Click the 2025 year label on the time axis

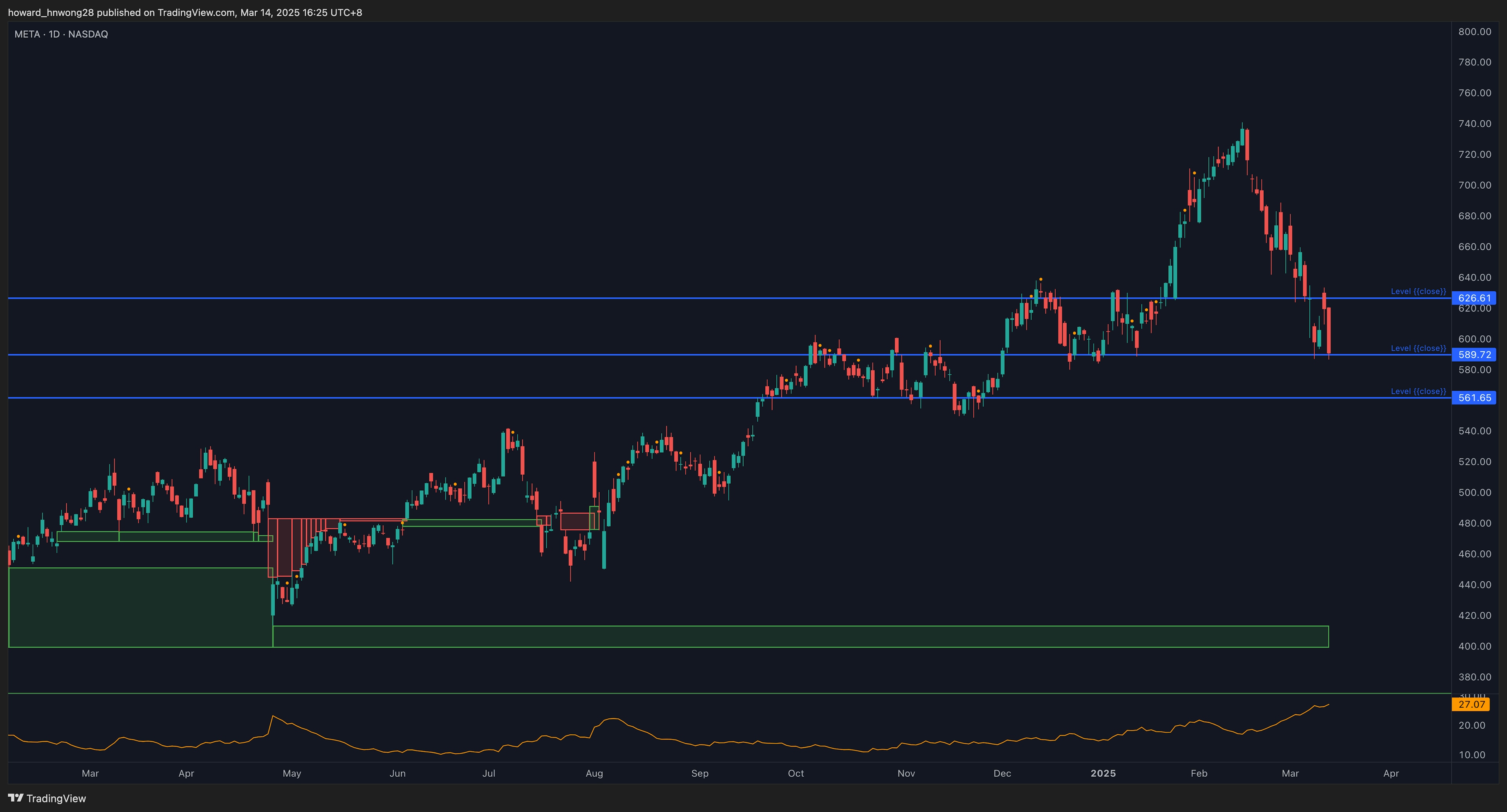pos(1103,774)
